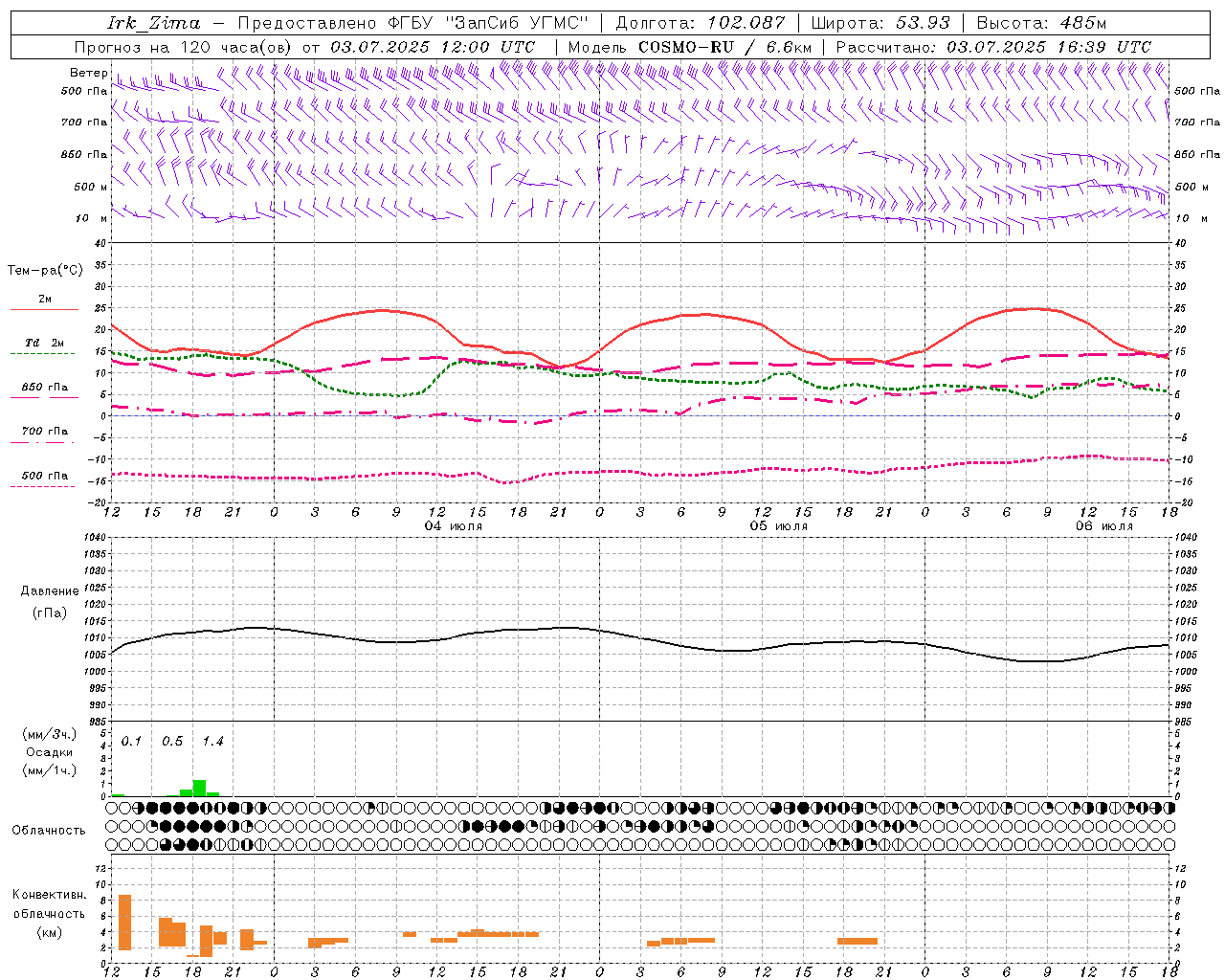
Task: Click the '(км)' unit under convective cloudiness
Action: pyautogui.click(x=50, y=932)
